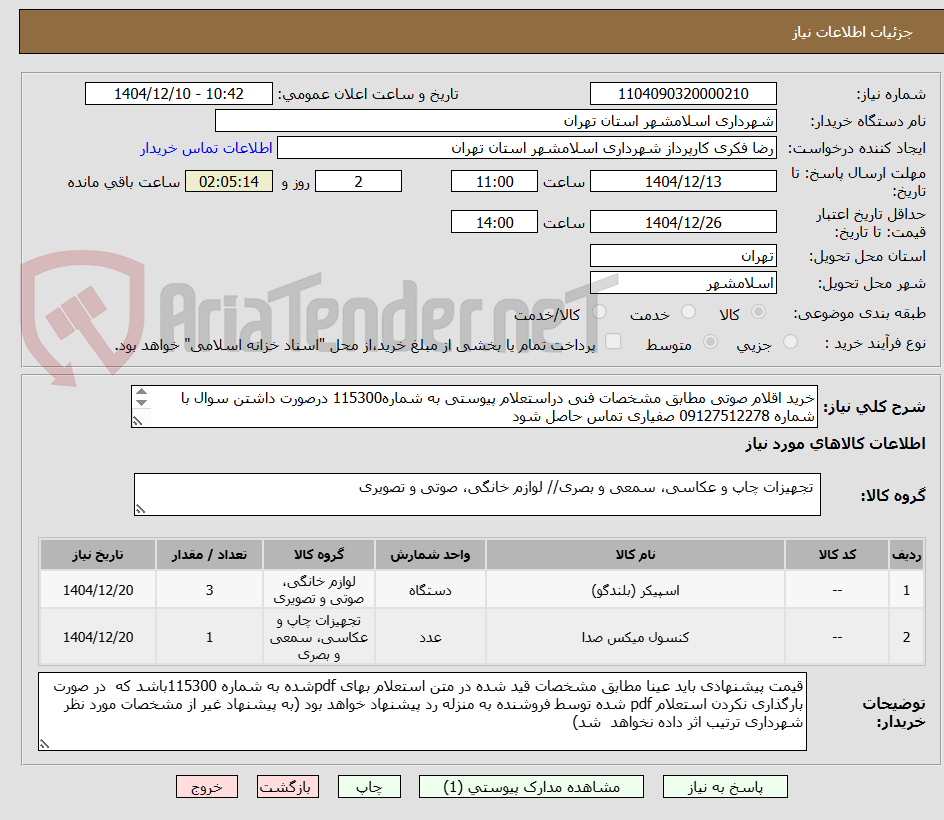944x820 pixels.
Task: Click the need number field 1104090320000210
Action: (683, 94)
